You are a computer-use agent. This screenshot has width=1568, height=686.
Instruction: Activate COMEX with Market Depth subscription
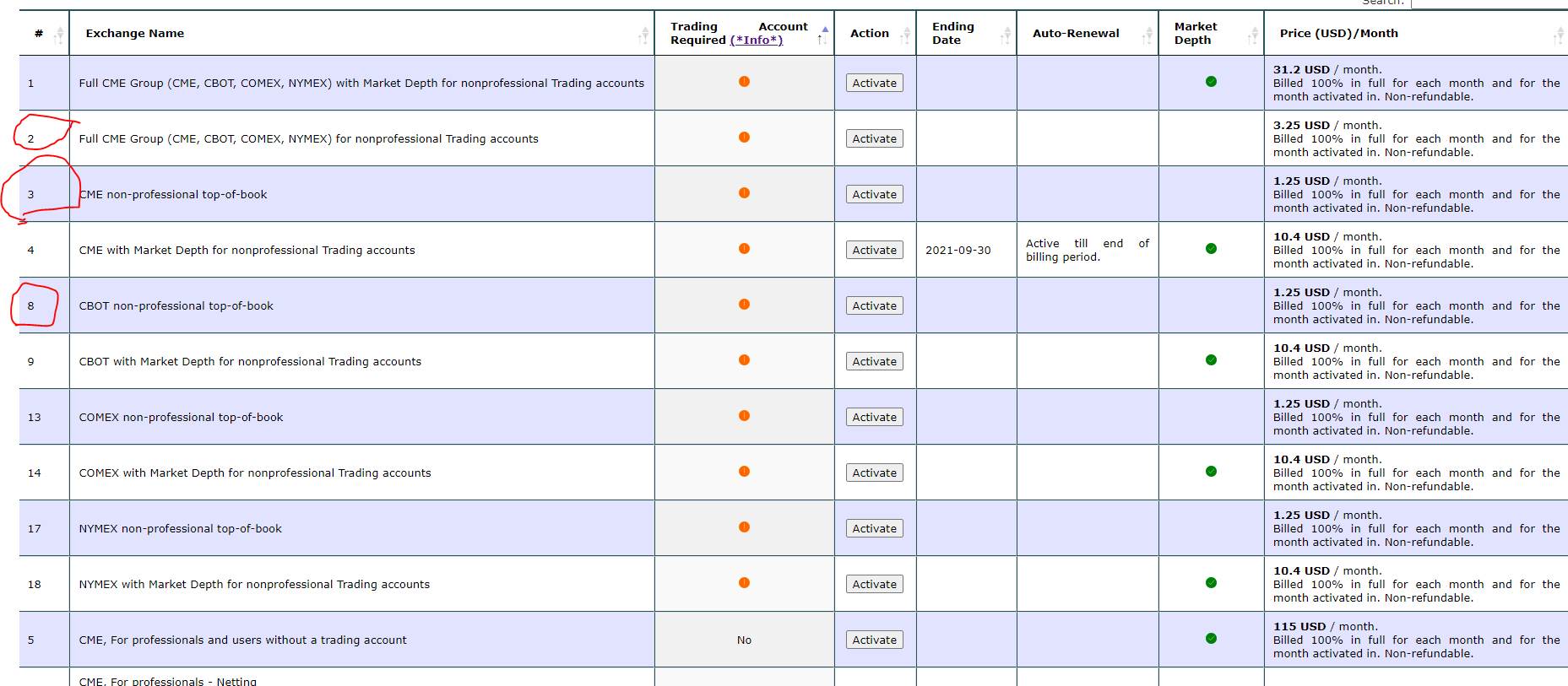[875, 473]
